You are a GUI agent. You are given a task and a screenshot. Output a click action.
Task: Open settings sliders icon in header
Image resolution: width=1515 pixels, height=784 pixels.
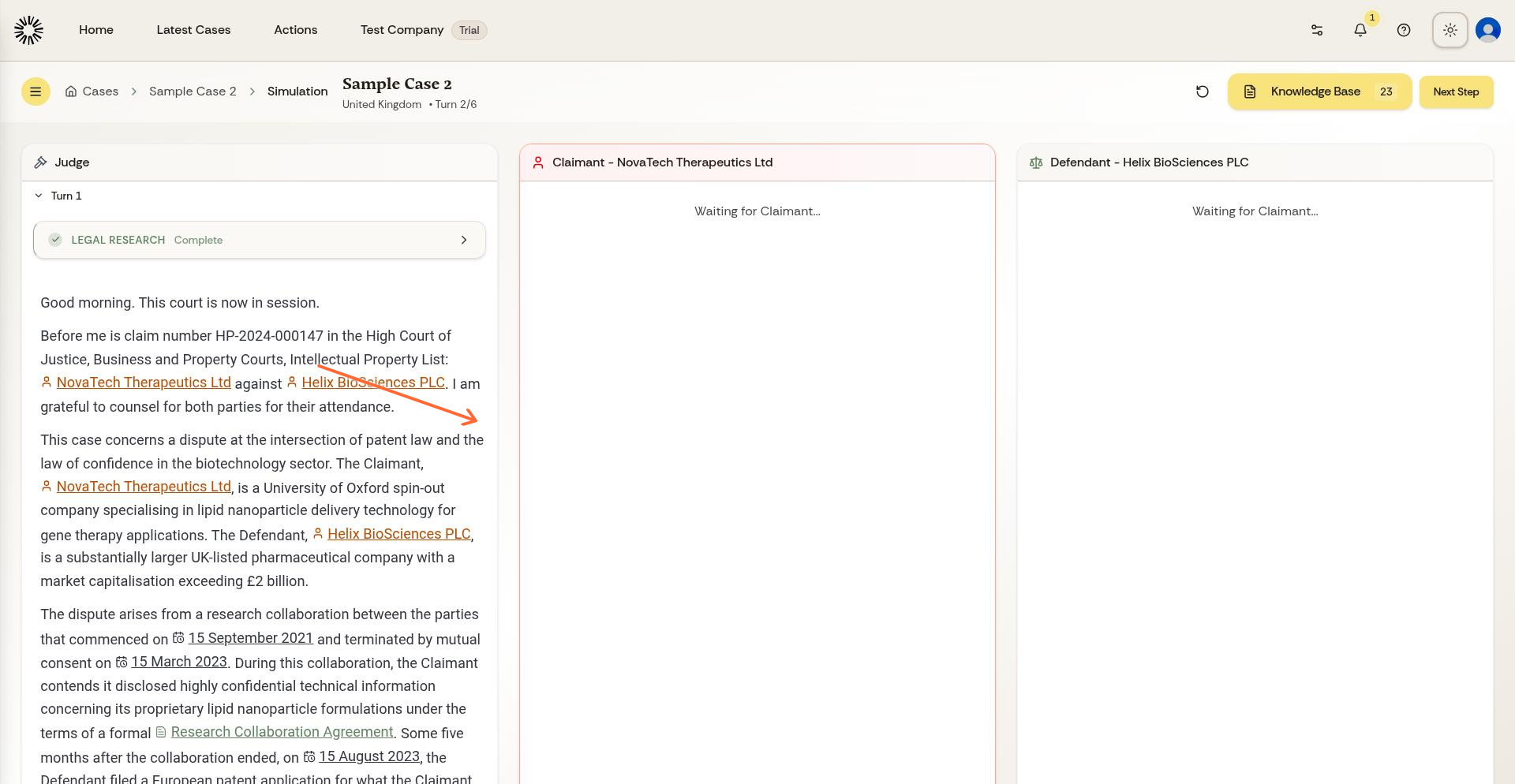(1316, 30)
